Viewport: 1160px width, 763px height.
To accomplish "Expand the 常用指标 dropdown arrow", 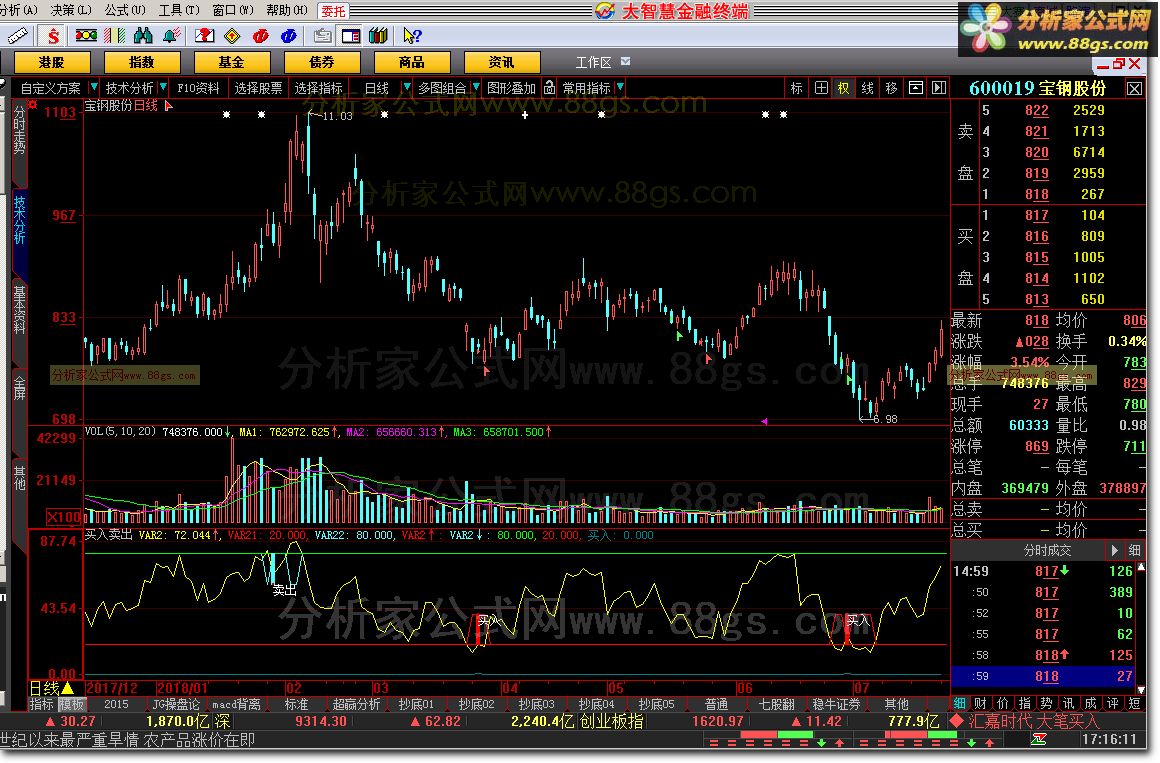I will point(620,87).
